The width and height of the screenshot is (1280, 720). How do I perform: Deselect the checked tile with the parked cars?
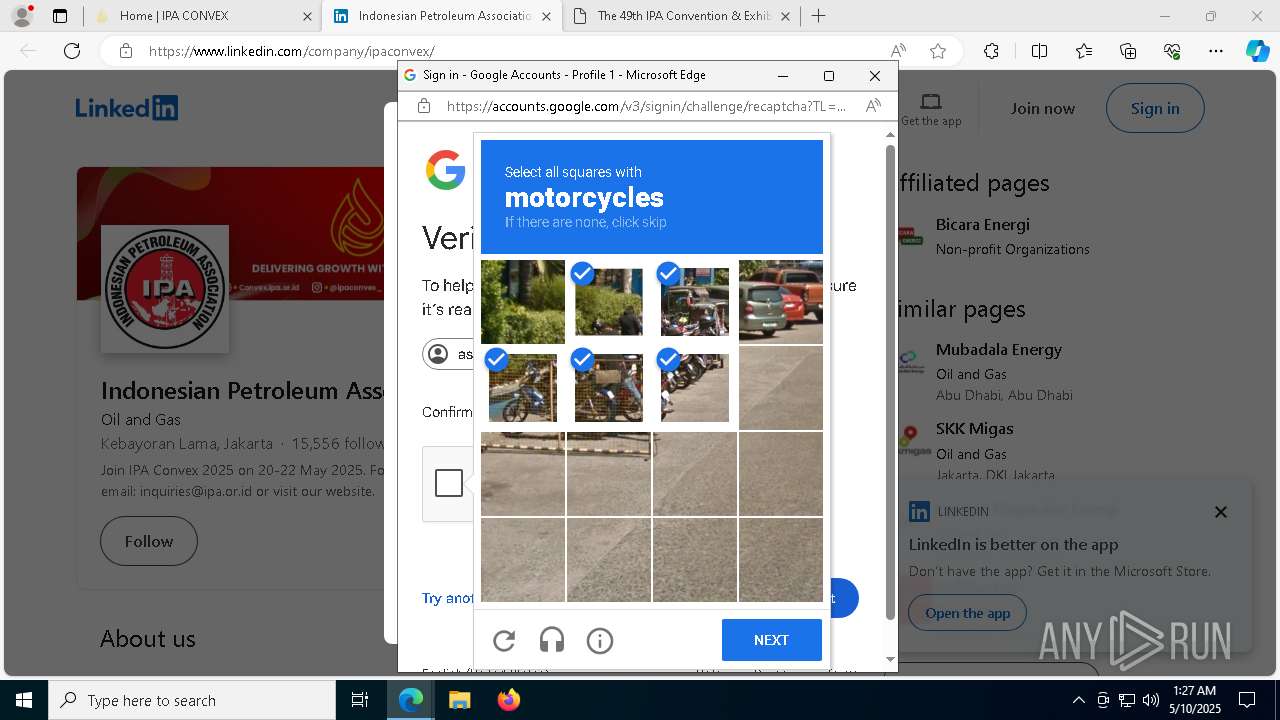click(695, 302)
